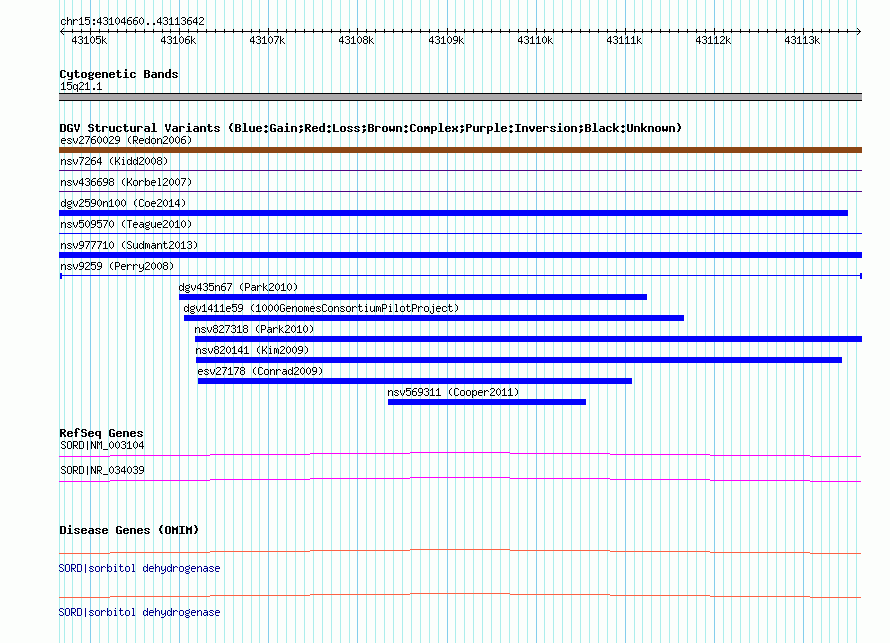Select the 15q21.1 band name text
This screenshot has height=643, width=890.
81,86
